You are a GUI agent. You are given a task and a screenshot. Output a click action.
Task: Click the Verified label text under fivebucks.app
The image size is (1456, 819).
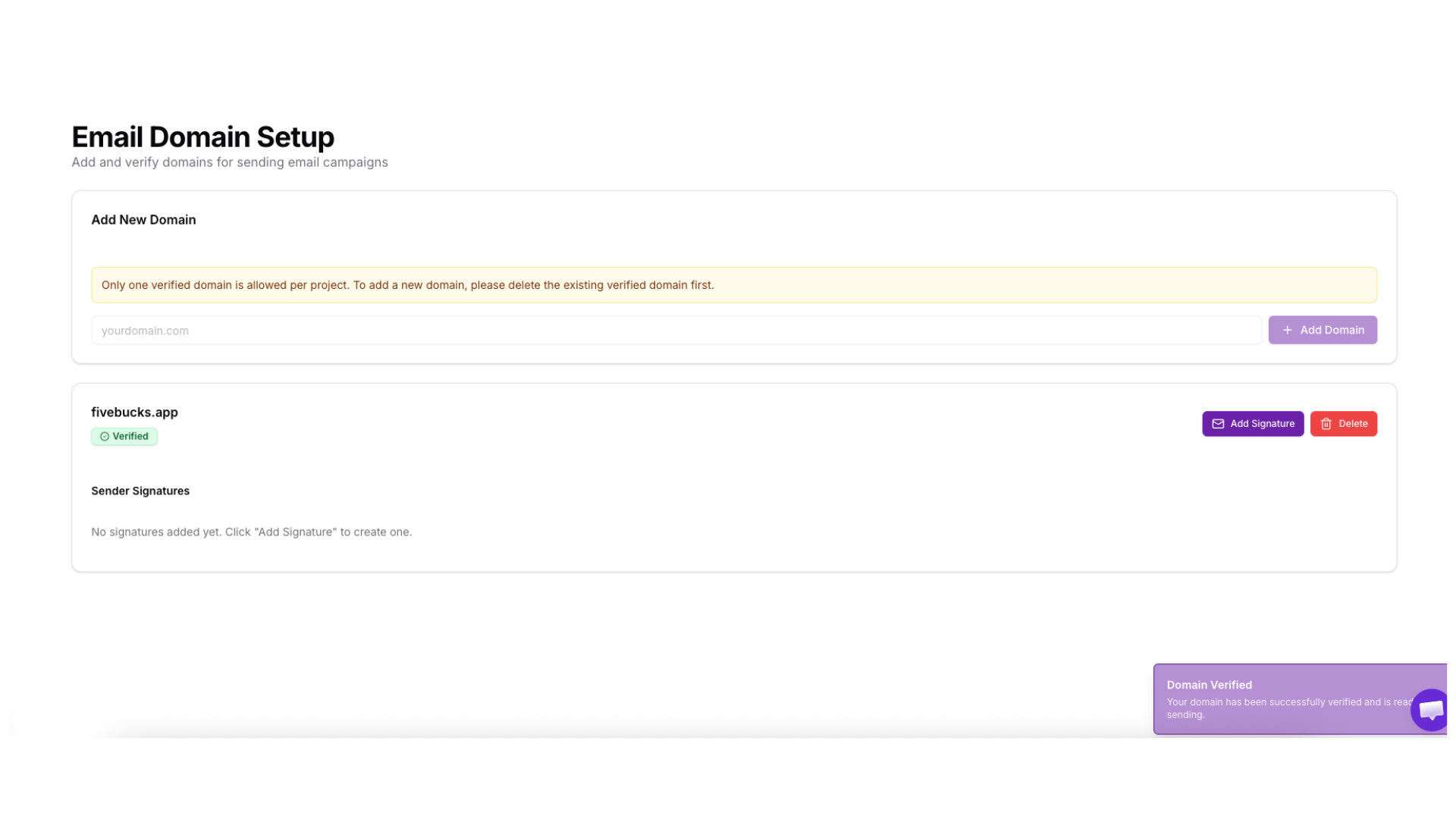coord(130,437)
